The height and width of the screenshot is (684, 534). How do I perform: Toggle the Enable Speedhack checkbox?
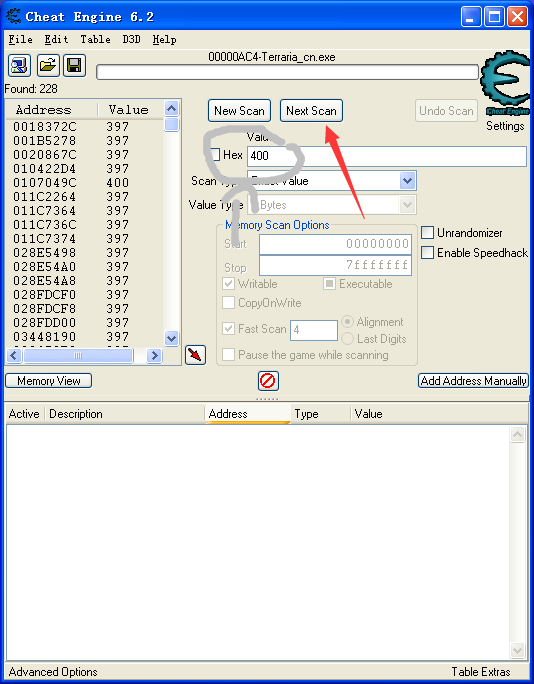tap(427, 253)
